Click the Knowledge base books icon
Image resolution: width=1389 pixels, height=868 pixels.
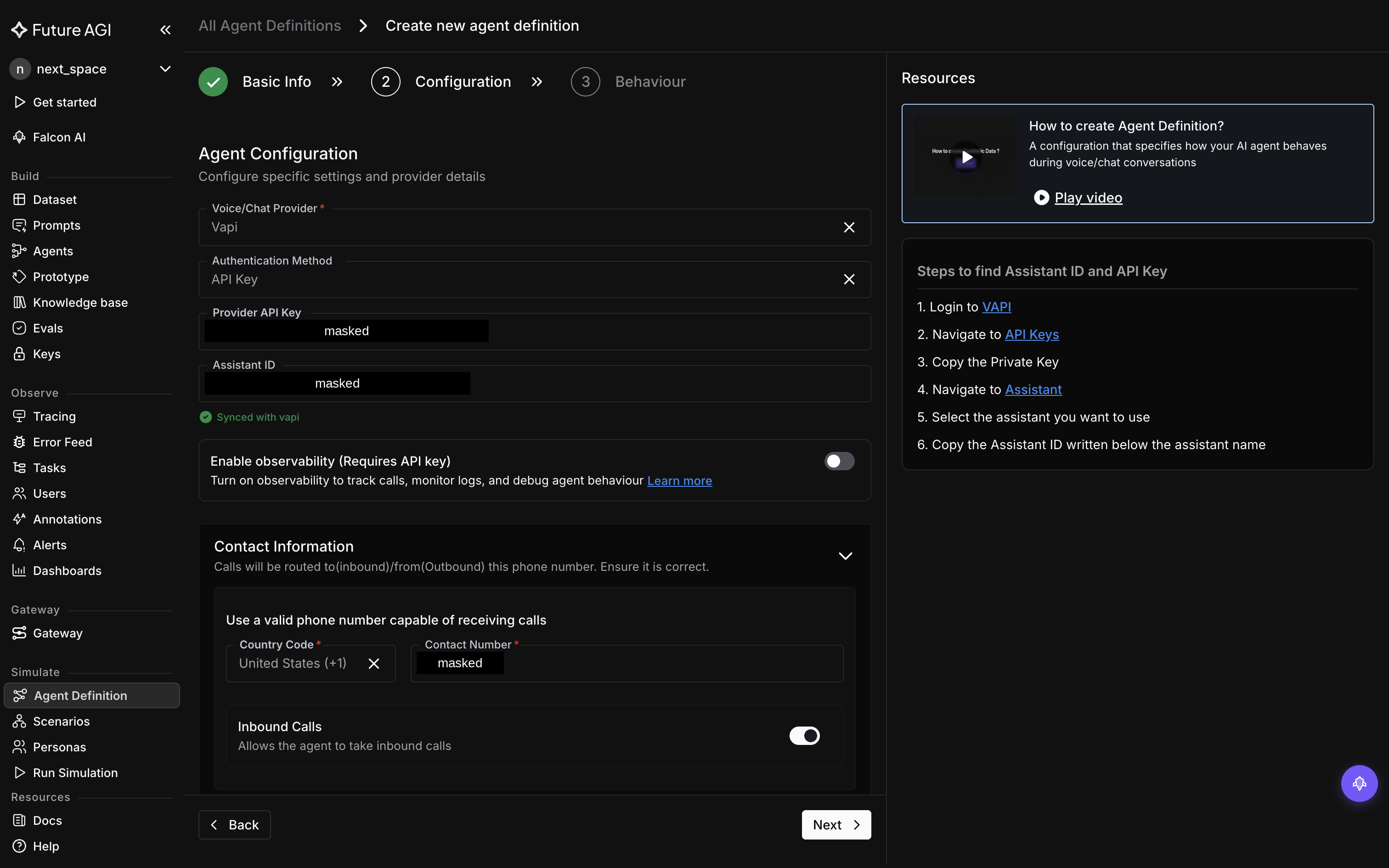(x=19, y=303)
